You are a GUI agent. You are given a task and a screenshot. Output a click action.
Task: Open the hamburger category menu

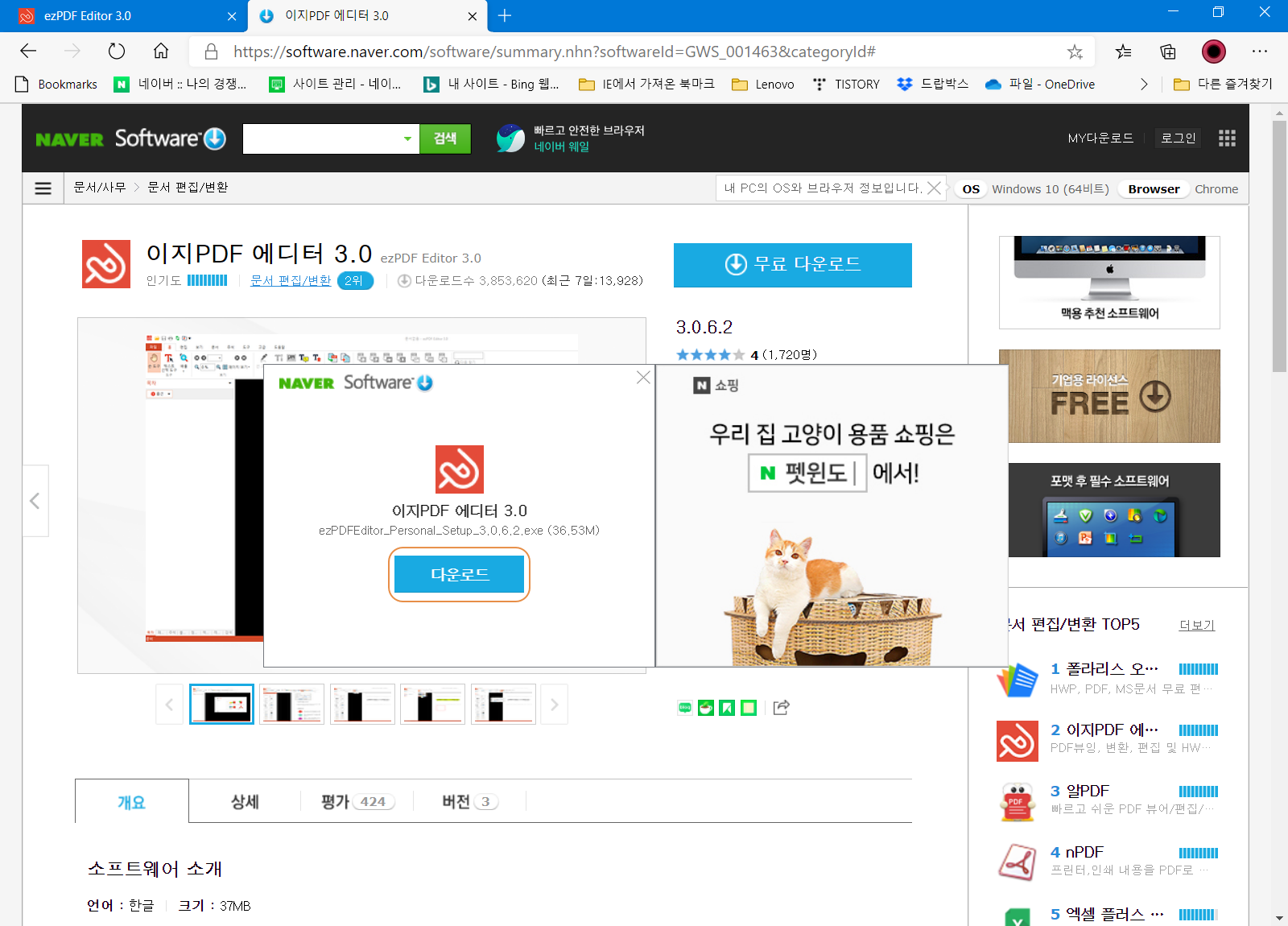(43, 188)
